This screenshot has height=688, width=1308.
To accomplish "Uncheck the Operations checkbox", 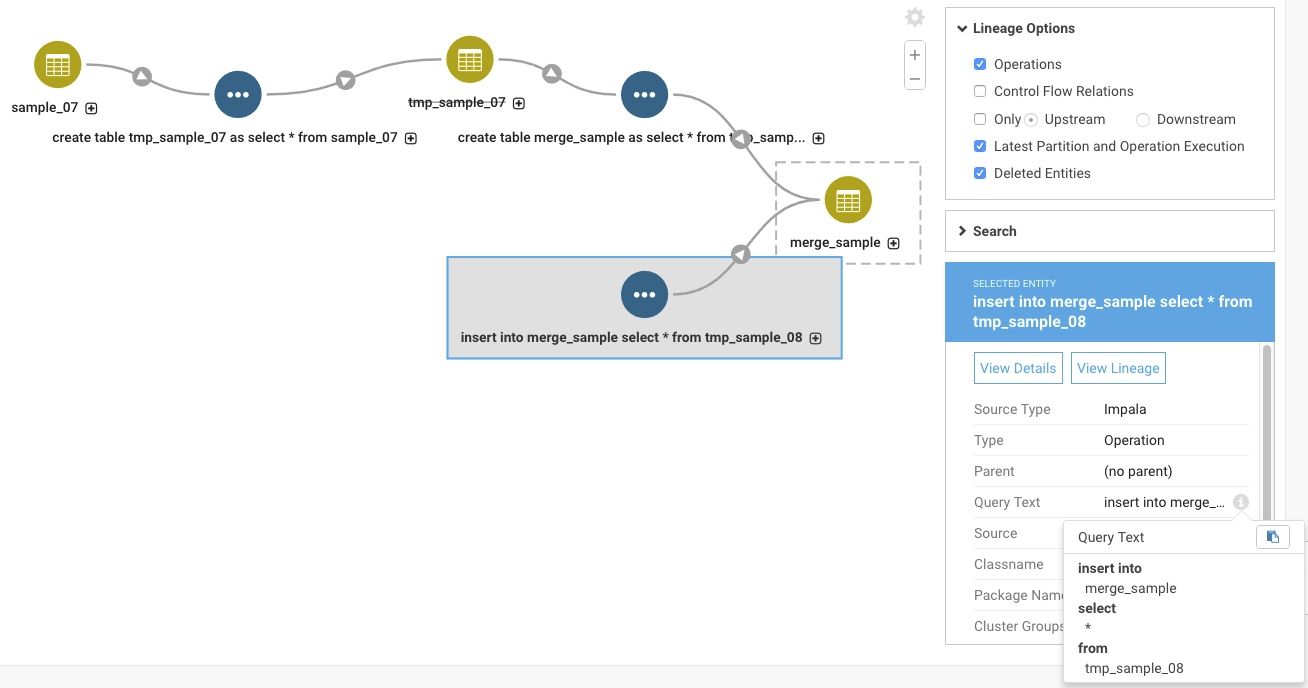I will click(980, 64).
